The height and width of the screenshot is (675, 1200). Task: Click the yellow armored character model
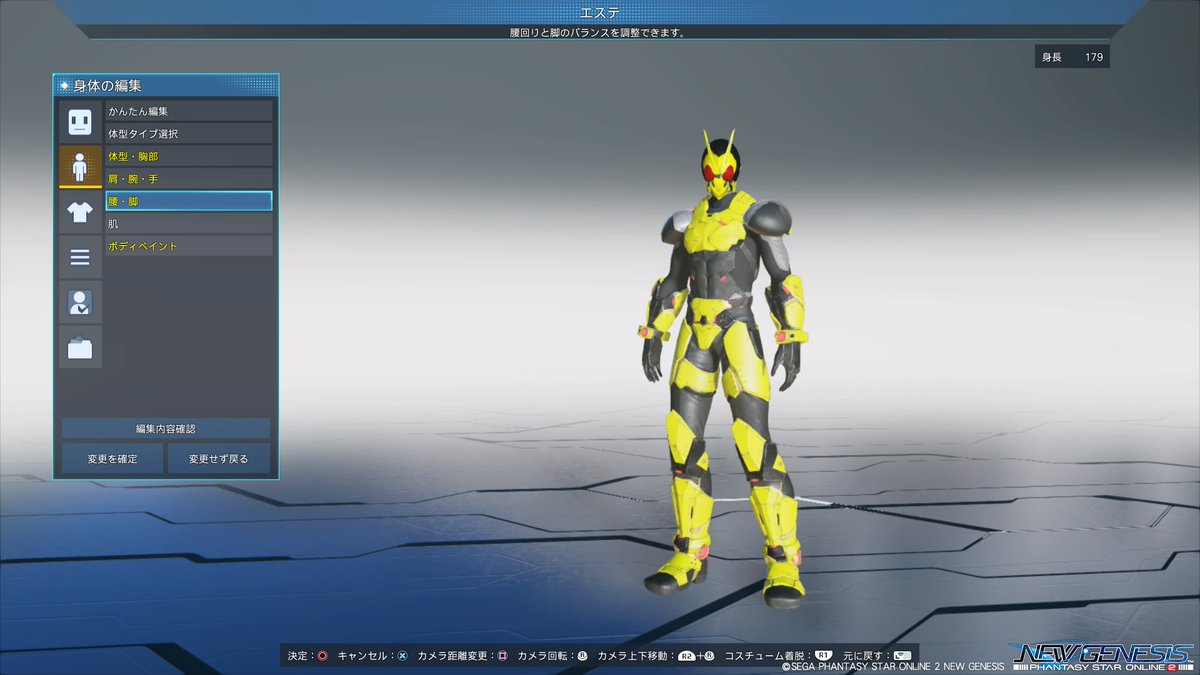725,370
